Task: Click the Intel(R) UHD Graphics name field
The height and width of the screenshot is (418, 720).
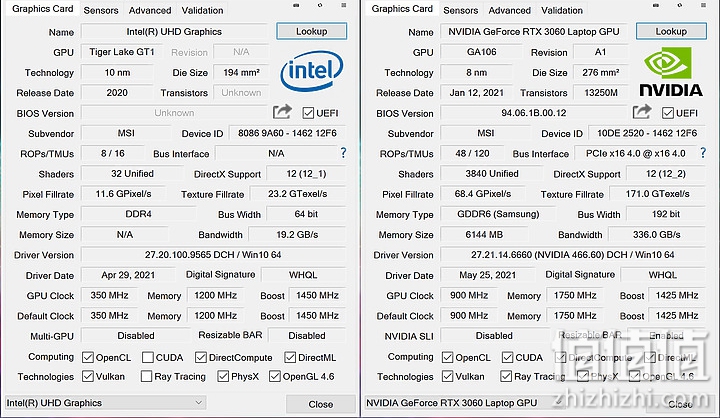Action: (x=174, y=32)
